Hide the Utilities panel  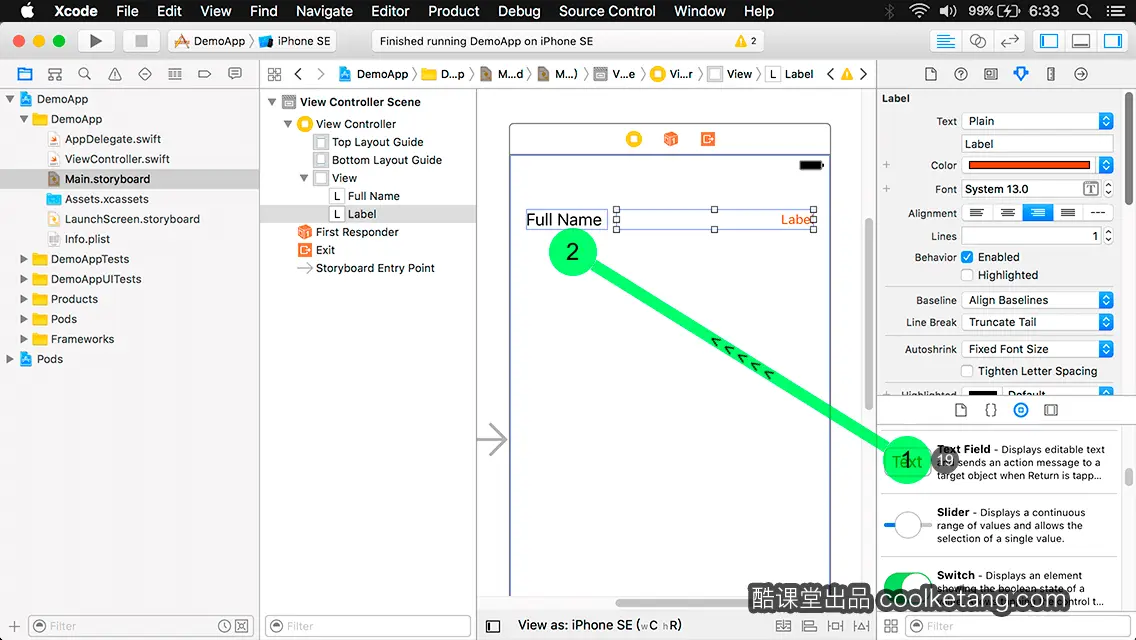tap(1113, 41)
